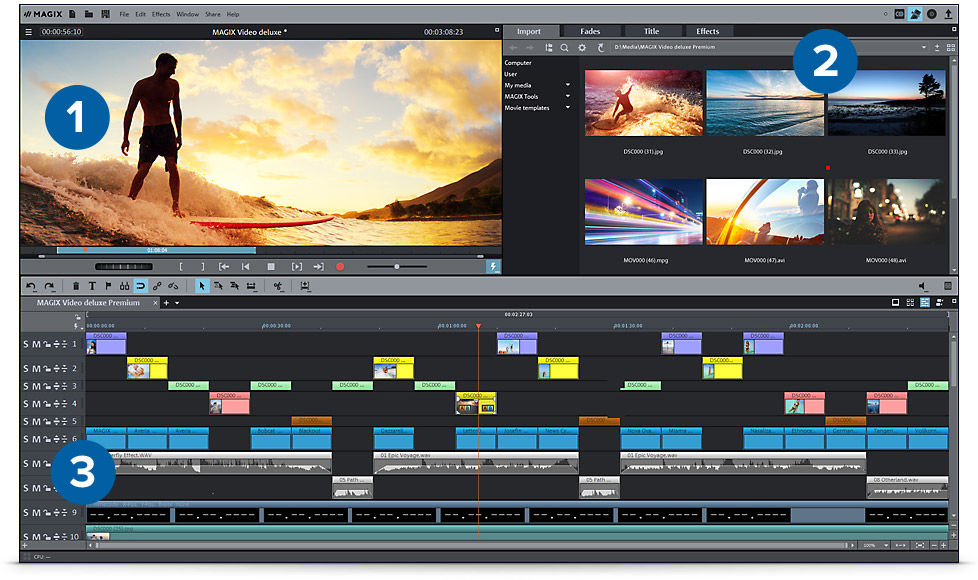Click the Undo arrow in the timeline toolbar
The height and width of the screenshot is (580, 978).
33,286
